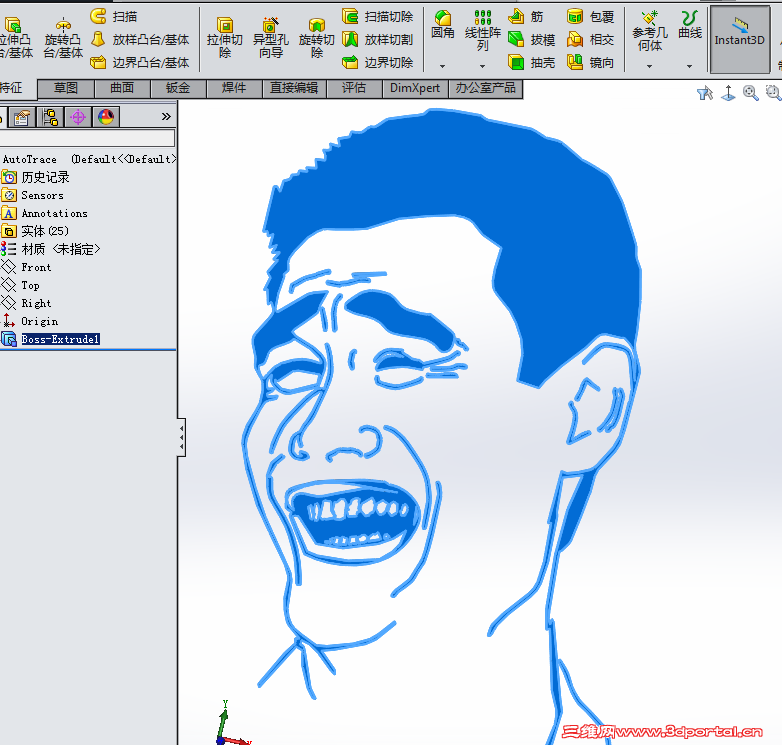Screen dimensions: 782x745
Task: Expand more manager tabs with double chevron
Action: click(x=166, y=117)
